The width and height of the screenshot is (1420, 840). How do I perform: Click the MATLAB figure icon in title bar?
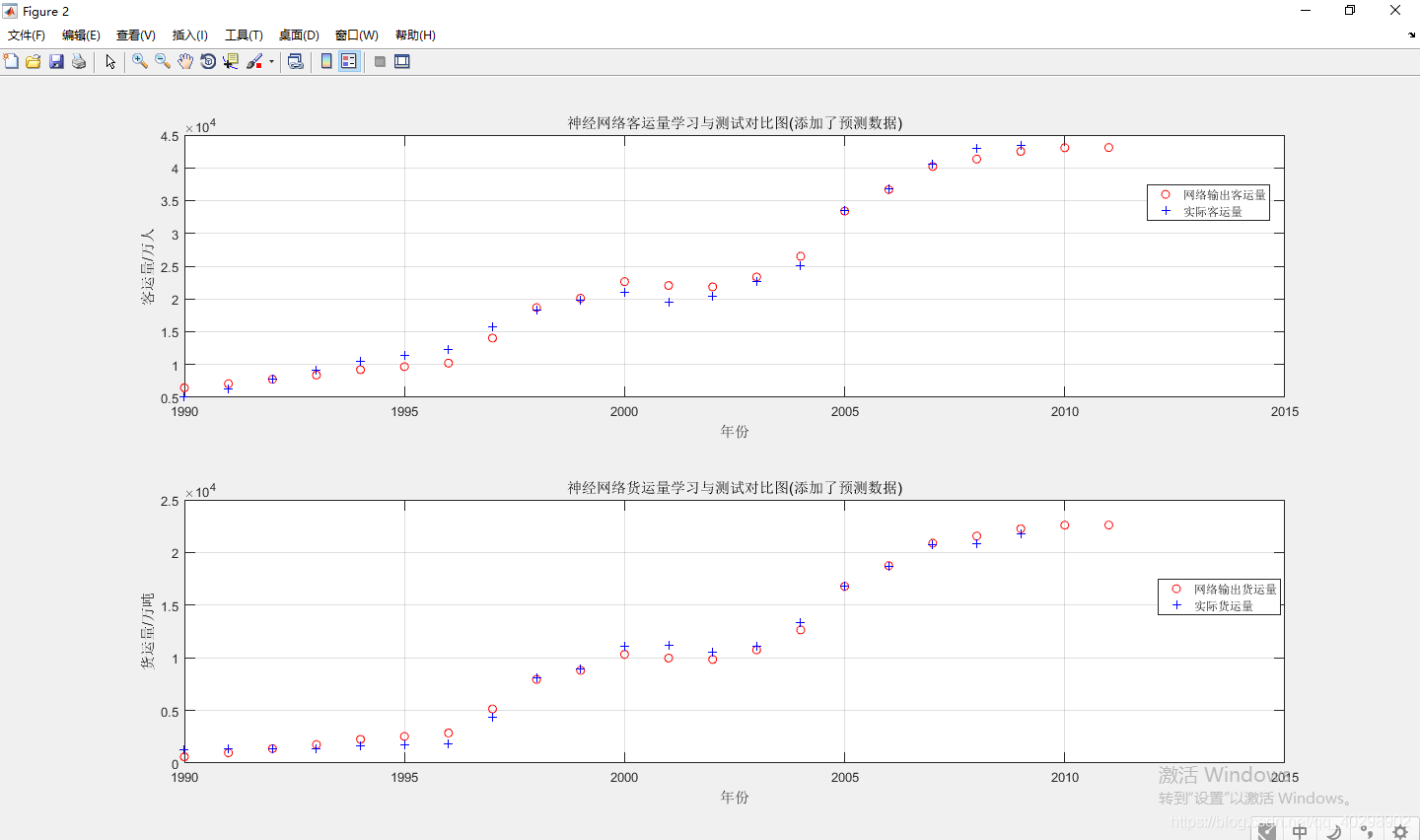tap(11, 11)
